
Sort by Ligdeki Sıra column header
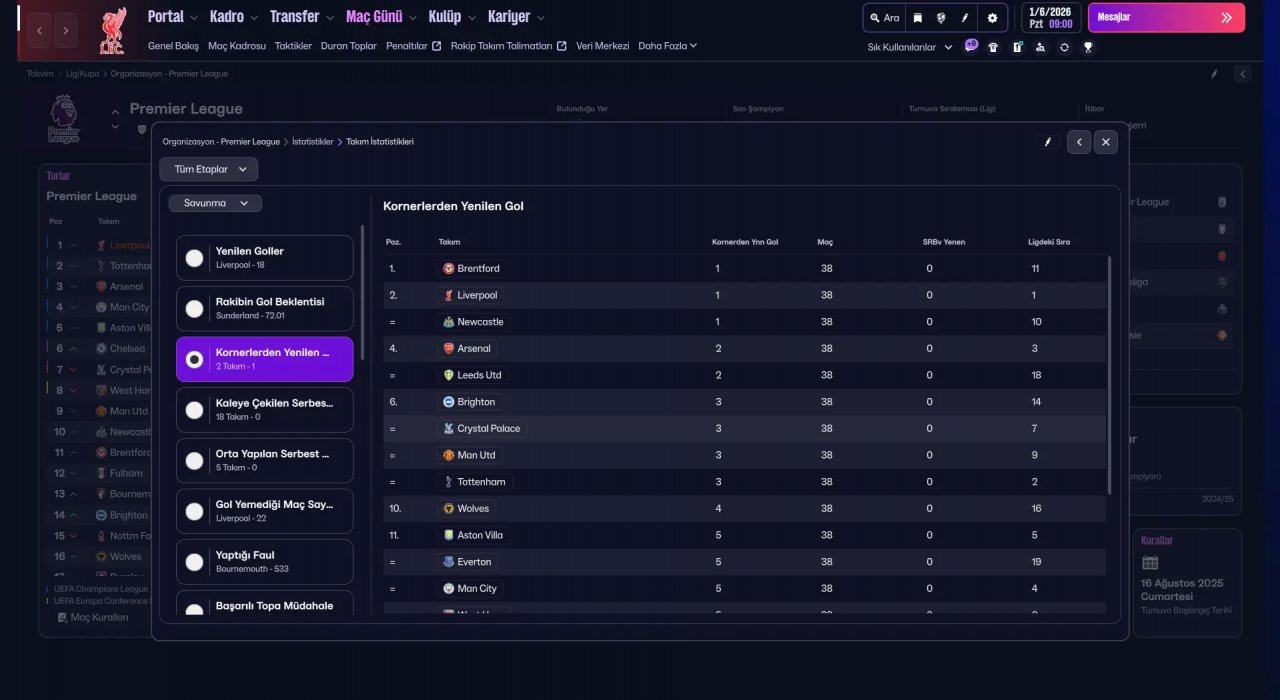pos(1049,242)
